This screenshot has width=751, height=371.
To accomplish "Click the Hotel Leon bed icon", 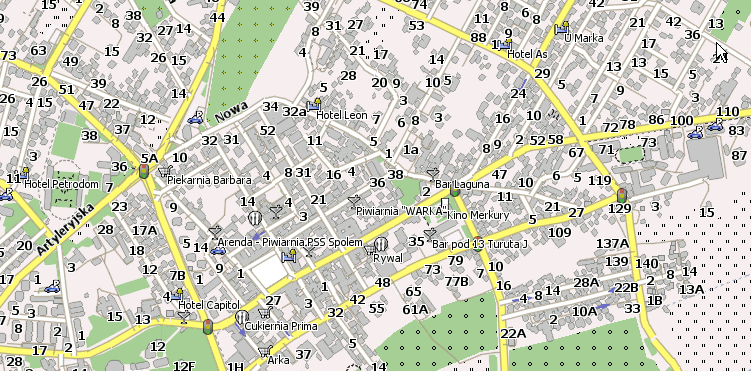I will click(x=314, y=104).
